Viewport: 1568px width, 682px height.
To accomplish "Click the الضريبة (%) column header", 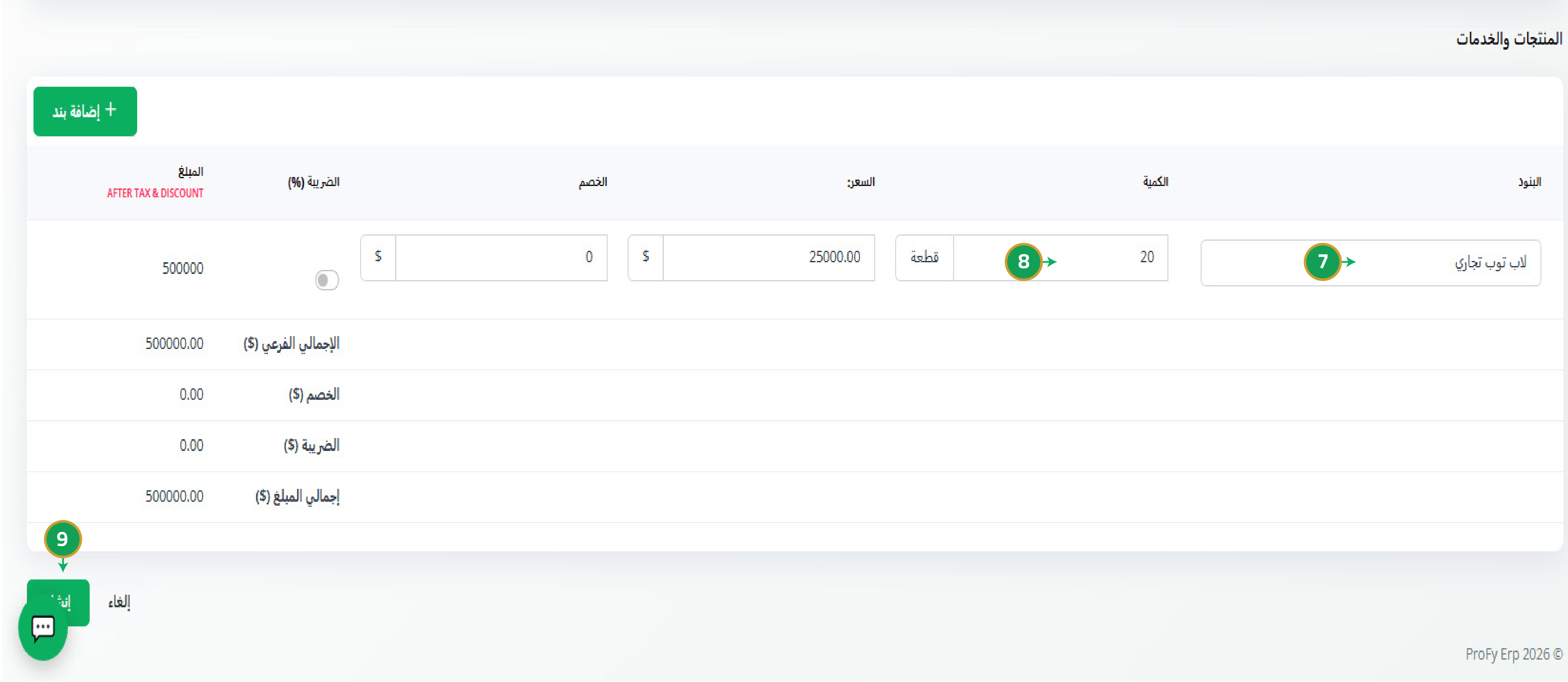I will click(314, 182).
